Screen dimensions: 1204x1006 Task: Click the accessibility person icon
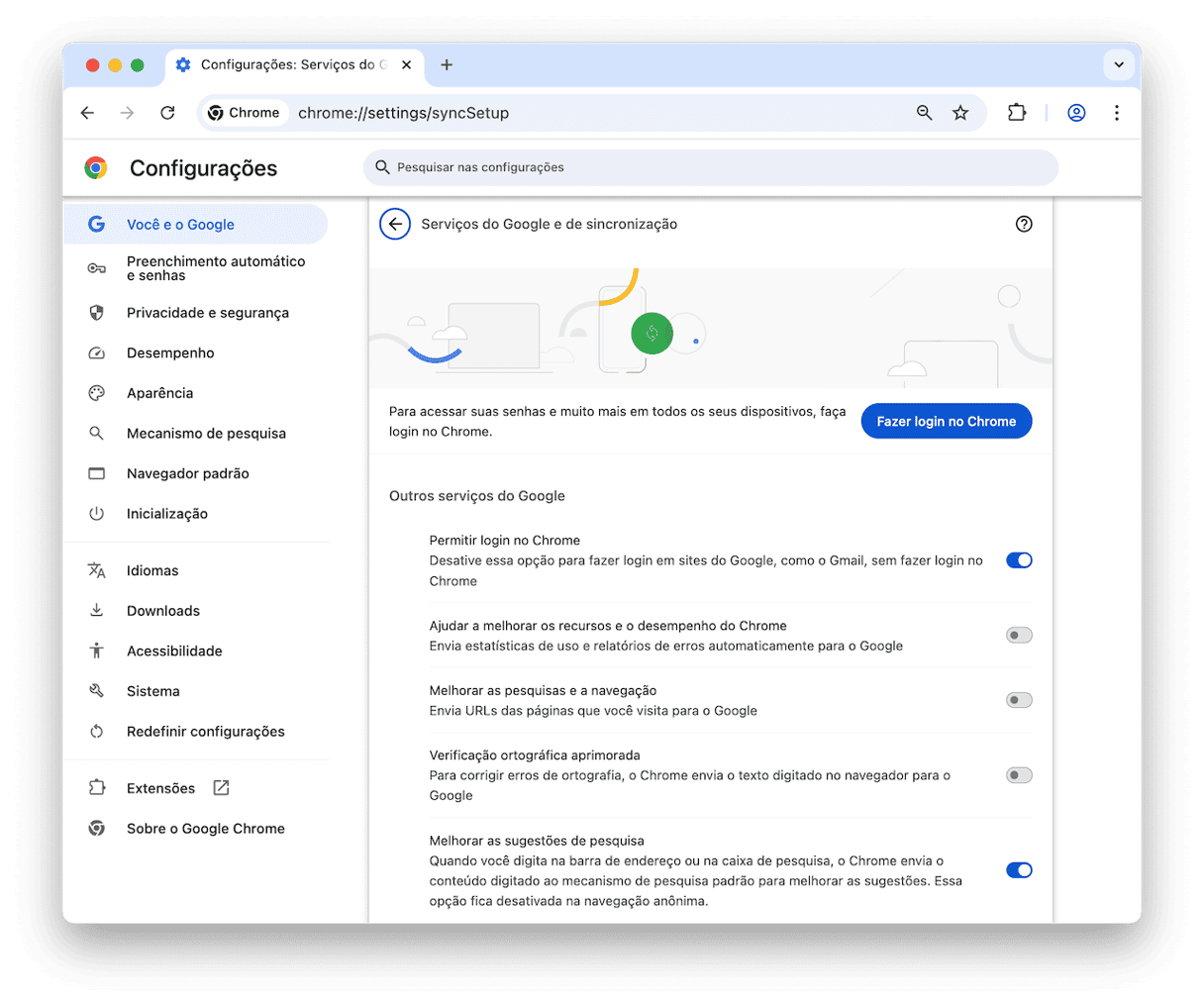[96, 651]
